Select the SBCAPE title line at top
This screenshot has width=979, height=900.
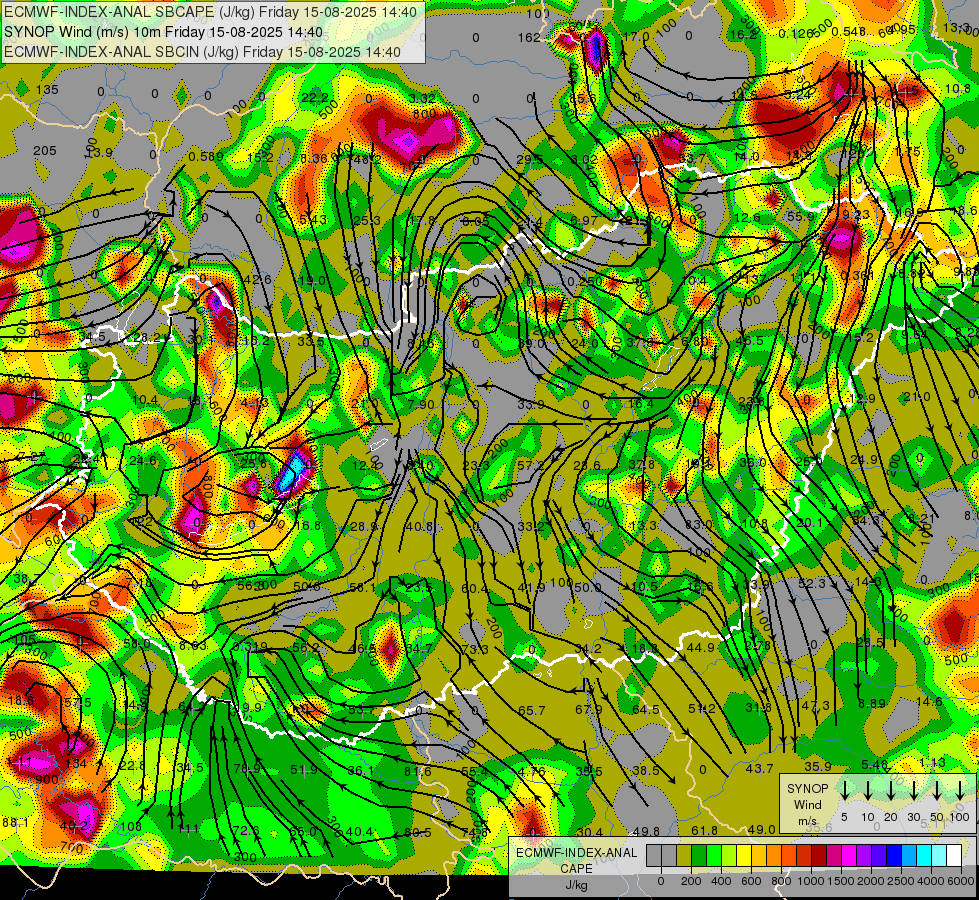pyautogui.click(x=210, y=11)
